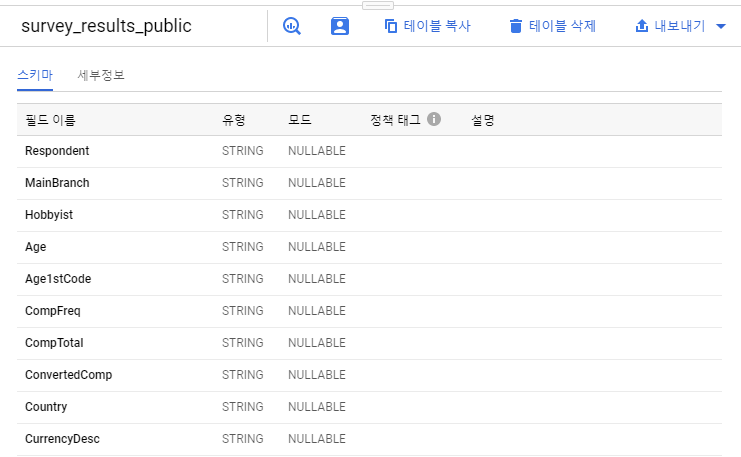Viewport: 741px width, 457px height.
Task: Click NULLABLE mode in Hobbyist row
Action: [x=317, y=215]
